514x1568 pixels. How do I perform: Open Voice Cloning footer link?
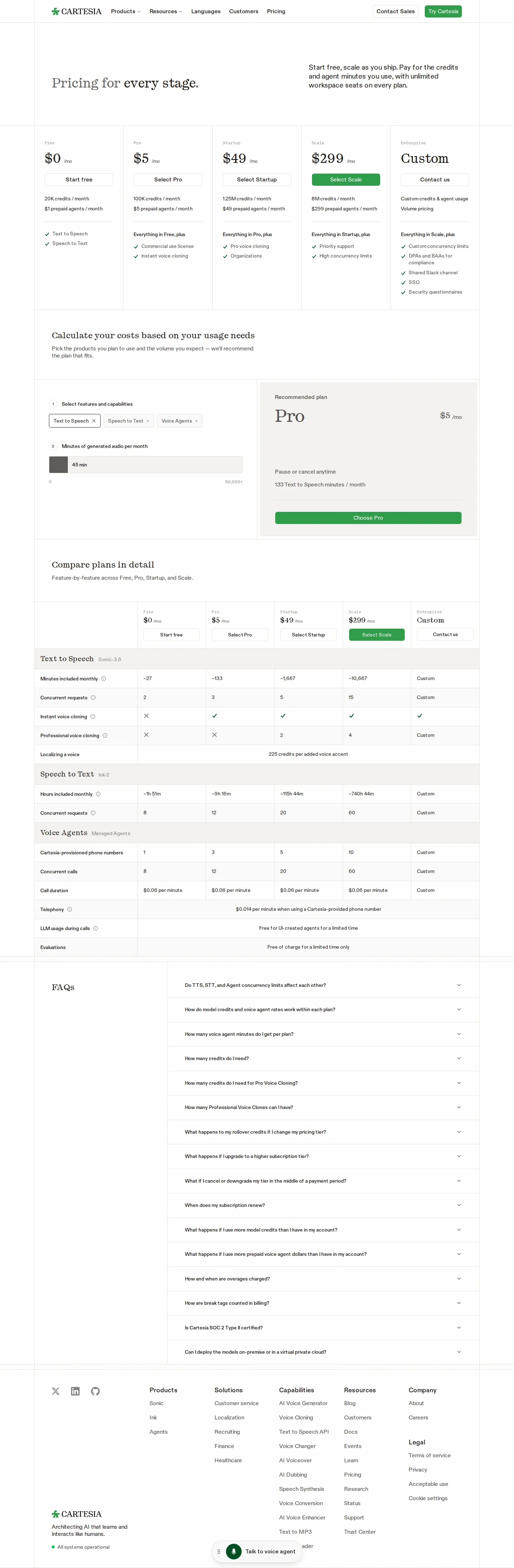pos(296,1418)
